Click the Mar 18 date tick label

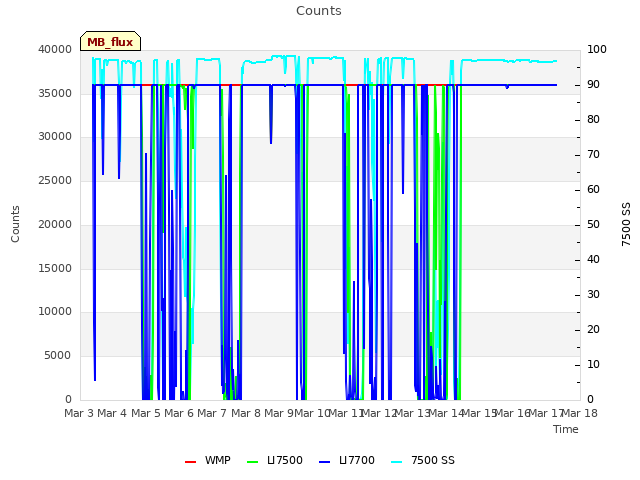pyautogui.click(x=580, y=413)
